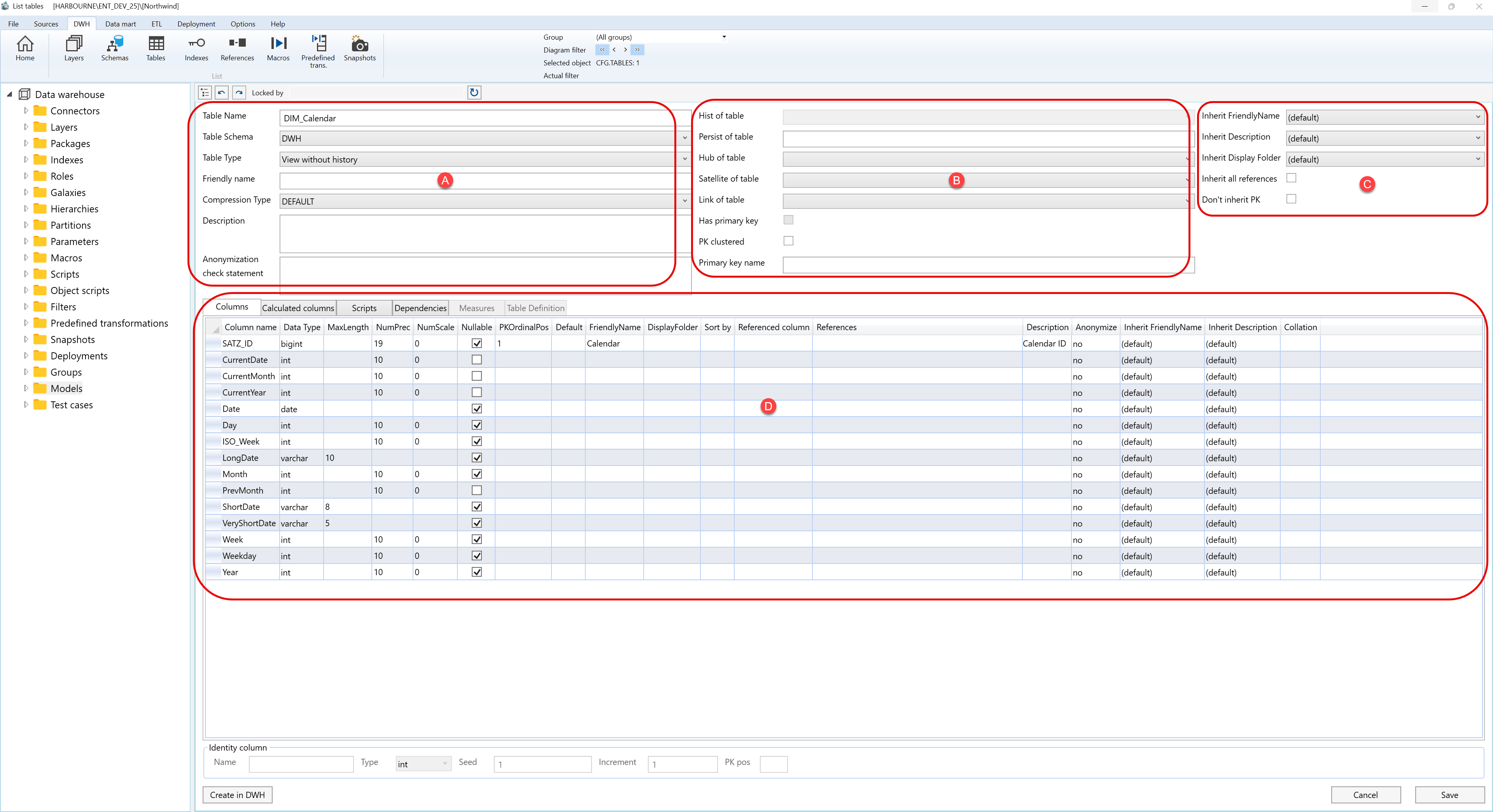Select the Galaxies folder icon
Screen dimensions: 1493x812
(x=40, y=192)
